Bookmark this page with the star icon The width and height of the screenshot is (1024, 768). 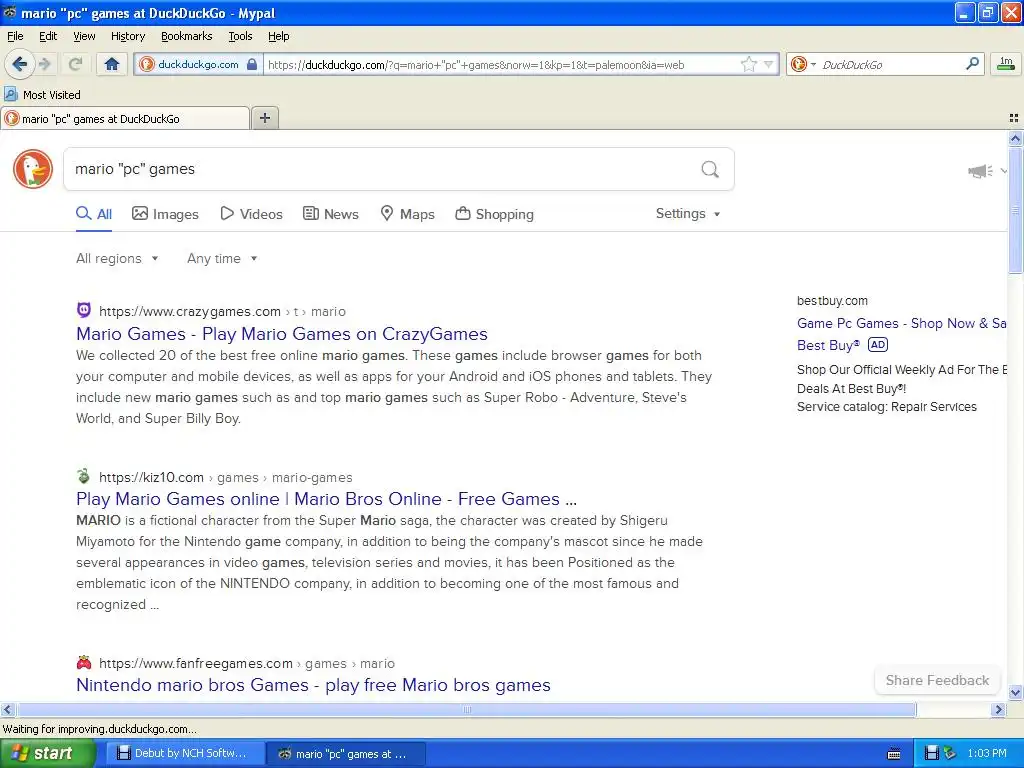(749, 64)
